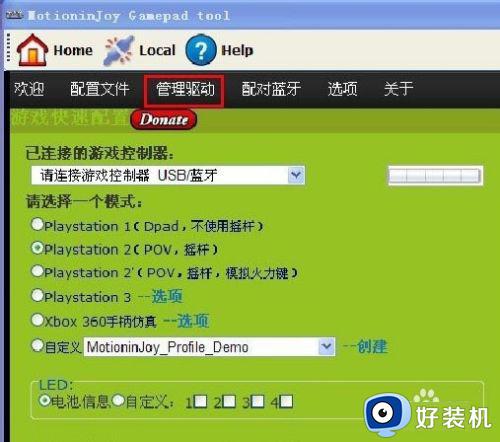Select LED 自定义 radio button

pos(118,400)
